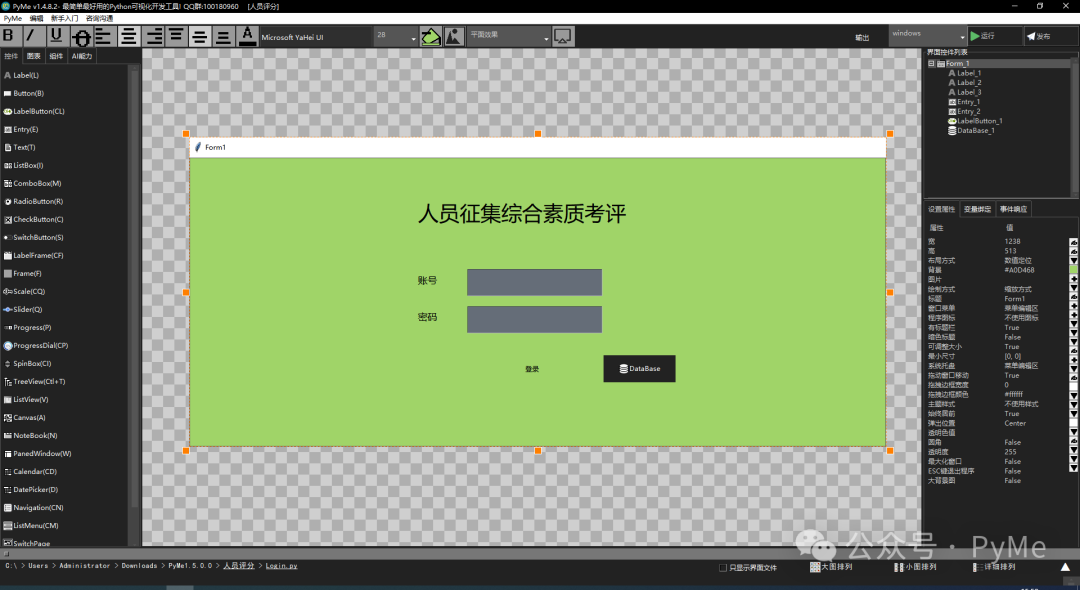Toggle bold formatting
1080x590 pixels.
[x=8, y=36]
